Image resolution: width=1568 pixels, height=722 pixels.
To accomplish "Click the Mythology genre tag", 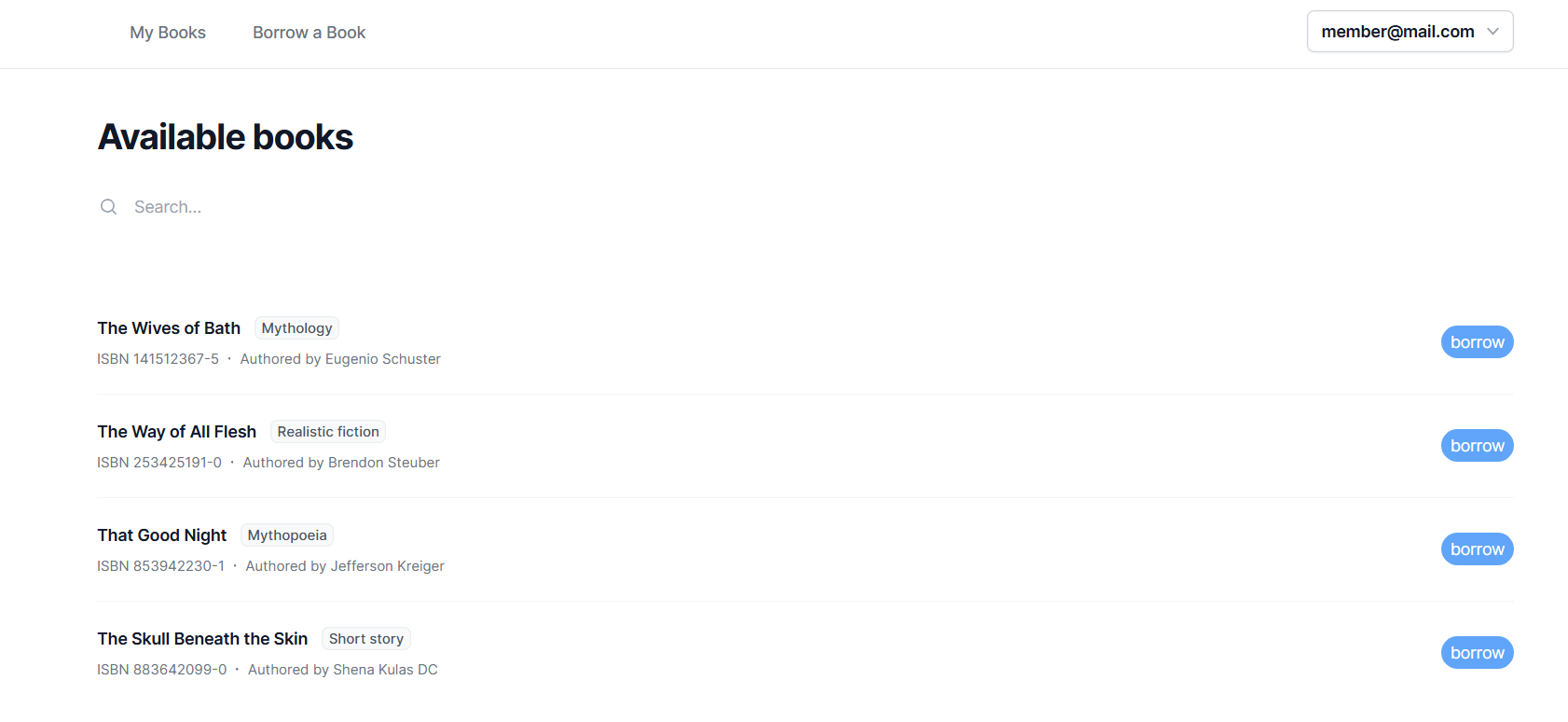I will pos(296,328).
